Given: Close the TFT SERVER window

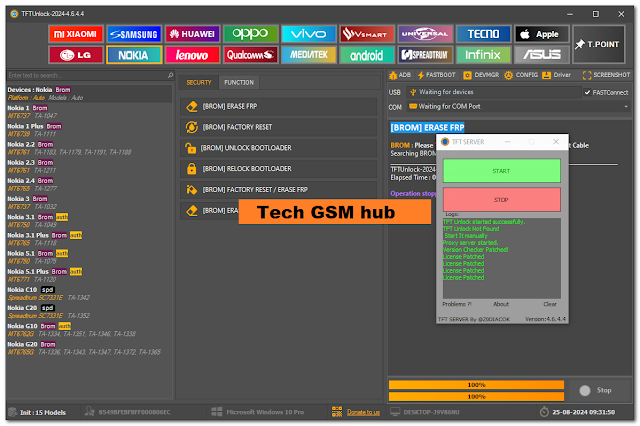Looking at the screenshot, I should [556, 142].
